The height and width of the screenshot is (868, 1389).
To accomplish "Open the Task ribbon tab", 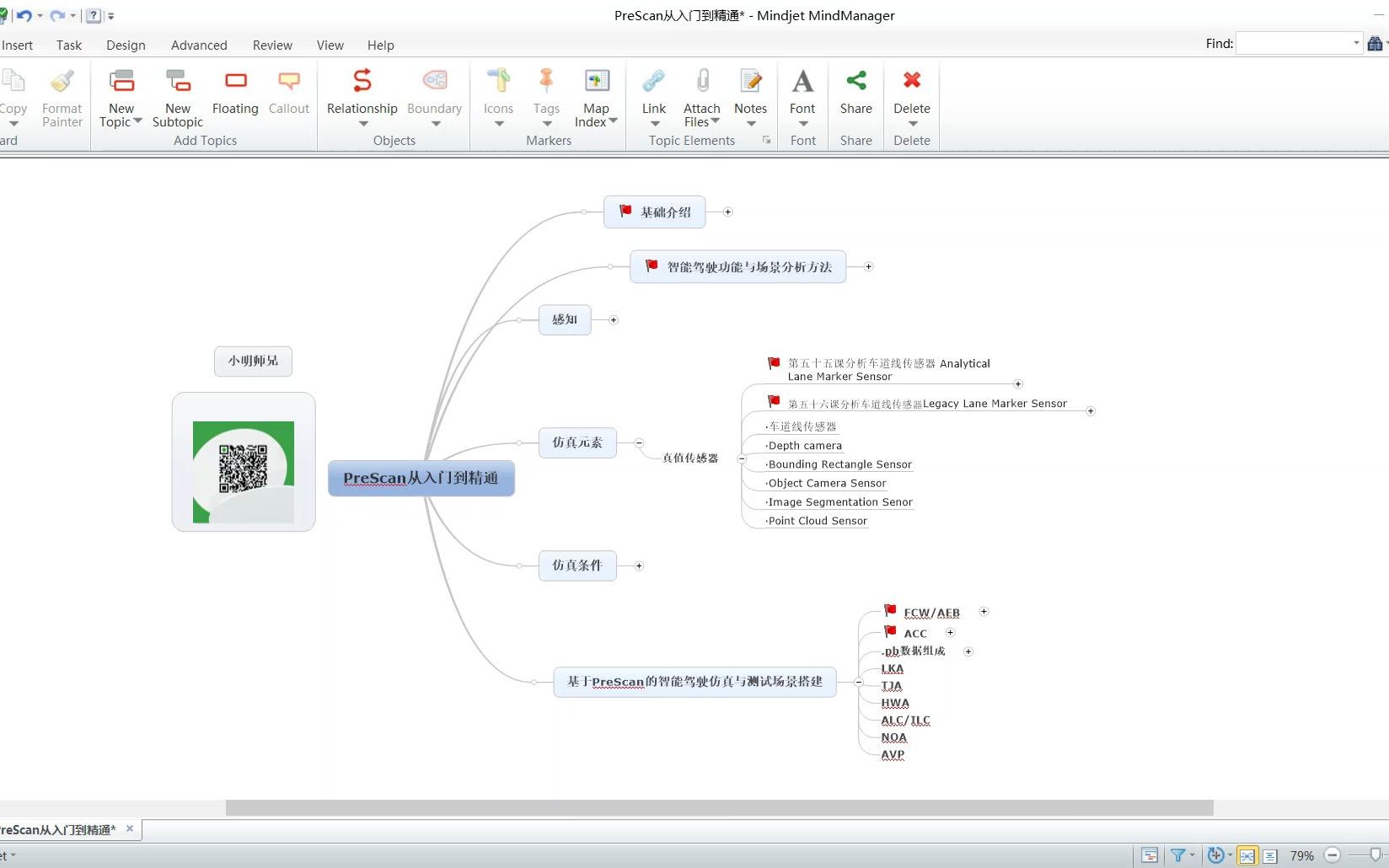I will click(x=69, y=46).
